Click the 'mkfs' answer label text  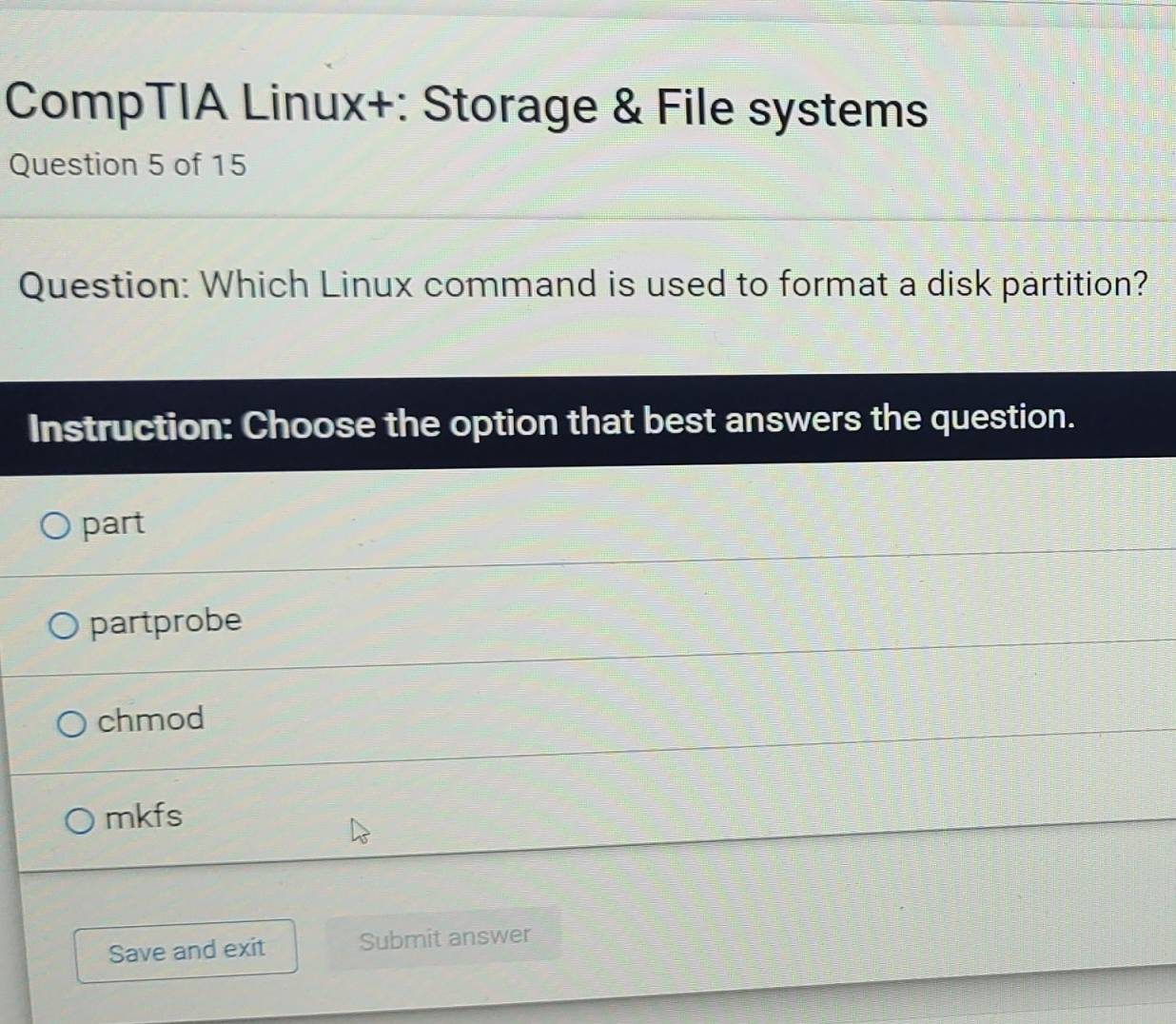(x=144, y=817)
